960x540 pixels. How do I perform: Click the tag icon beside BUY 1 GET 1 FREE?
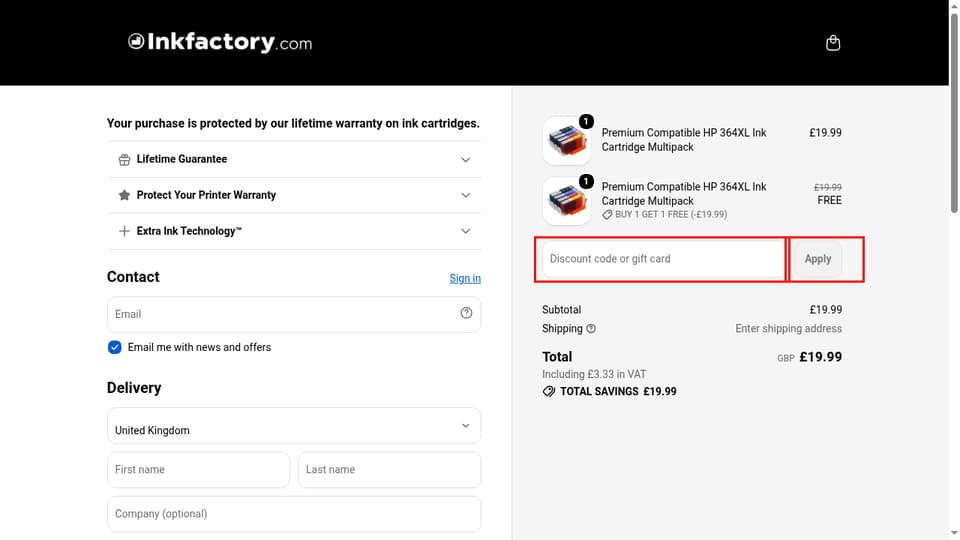607,215
